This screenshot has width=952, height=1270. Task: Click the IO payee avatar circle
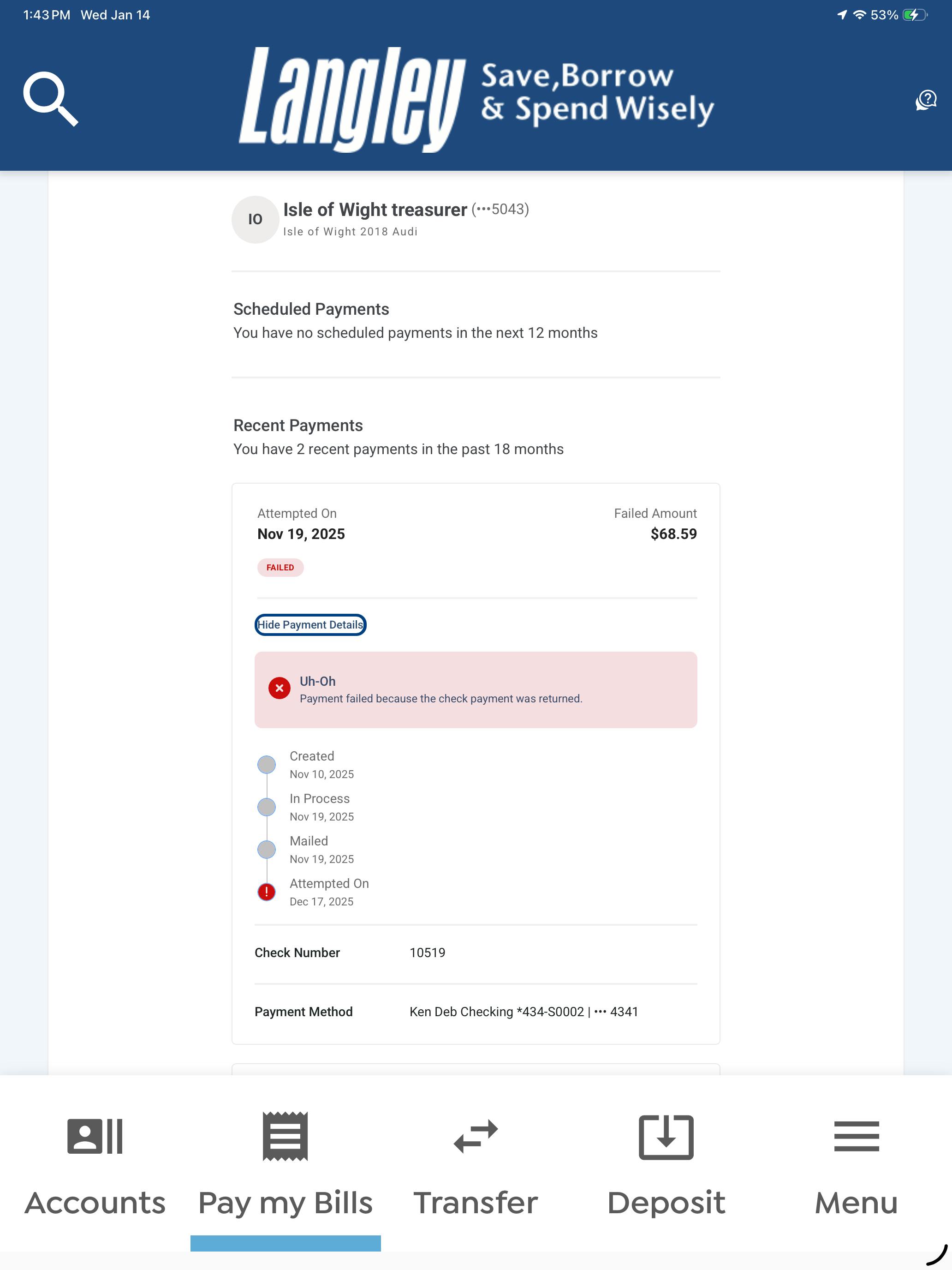point(255,219)
